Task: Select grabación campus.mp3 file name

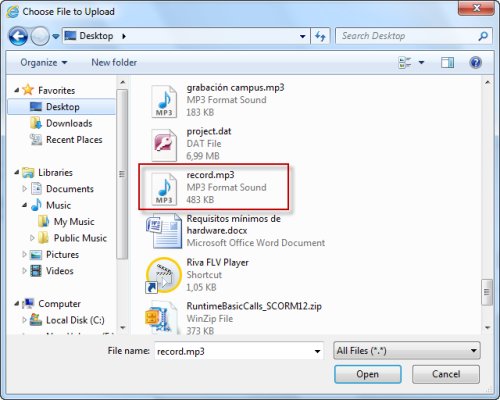Action: point(235,88)
